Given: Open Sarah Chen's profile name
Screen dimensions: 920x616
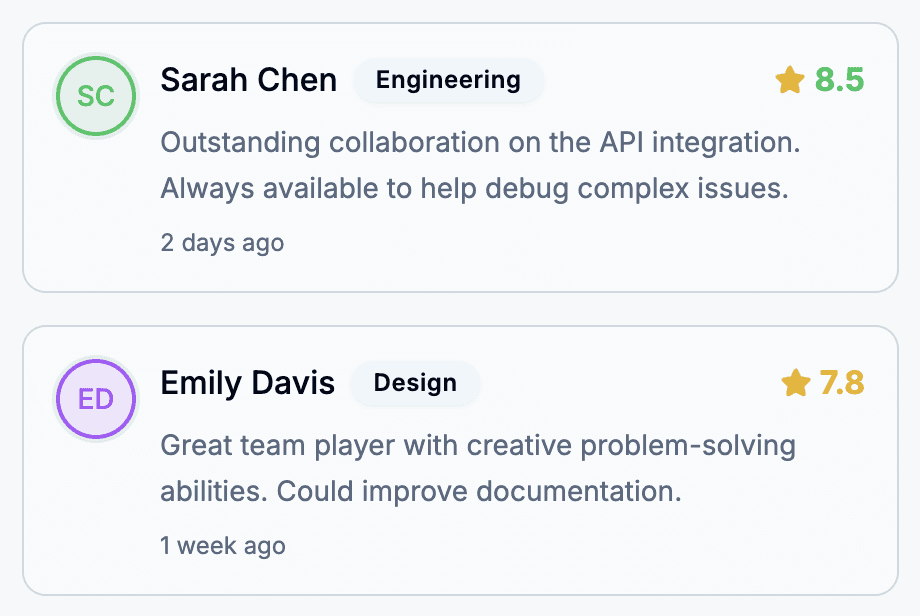Looking at the screenshot, I should tap(248, 80).
